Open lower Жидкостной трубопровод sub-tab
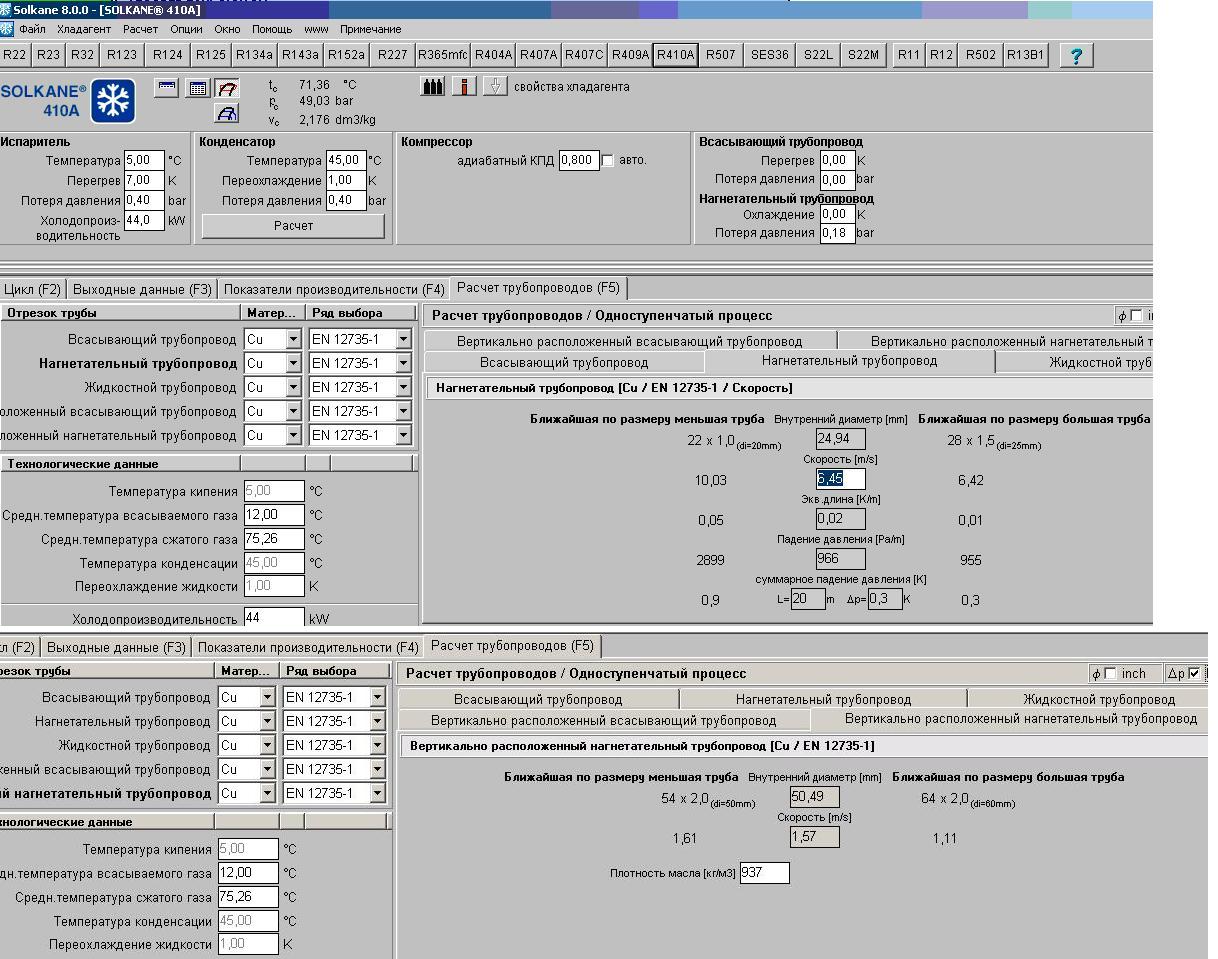 tap(1099, 699)
